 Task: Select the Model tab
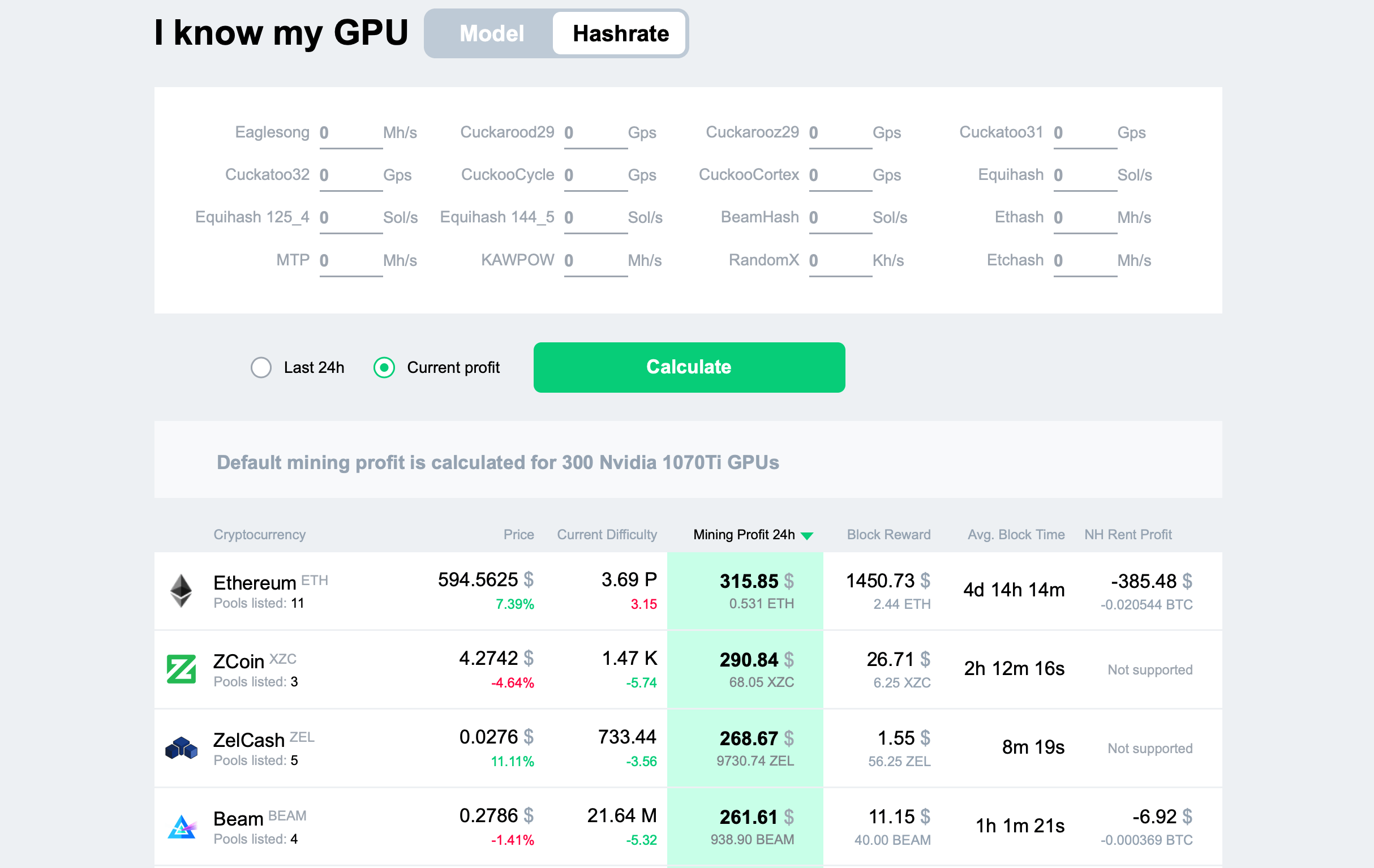(491, 33)
